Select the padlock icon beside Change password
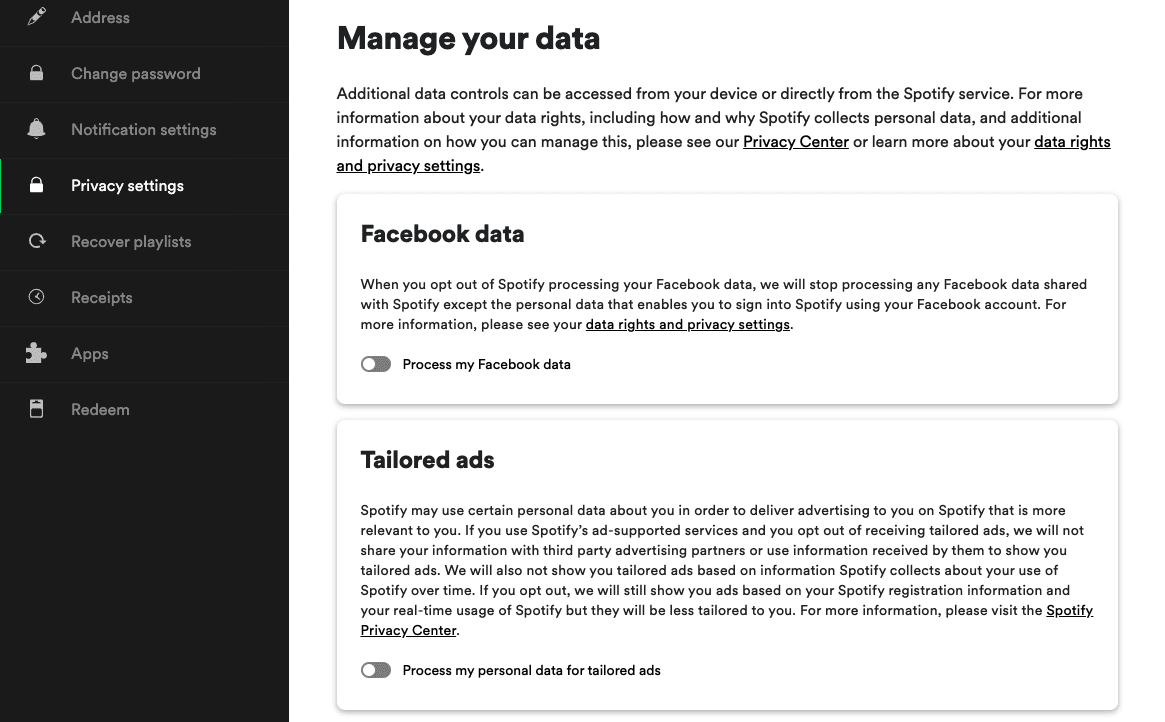This screenshot has height=722, width=1165. coord(37,73)
